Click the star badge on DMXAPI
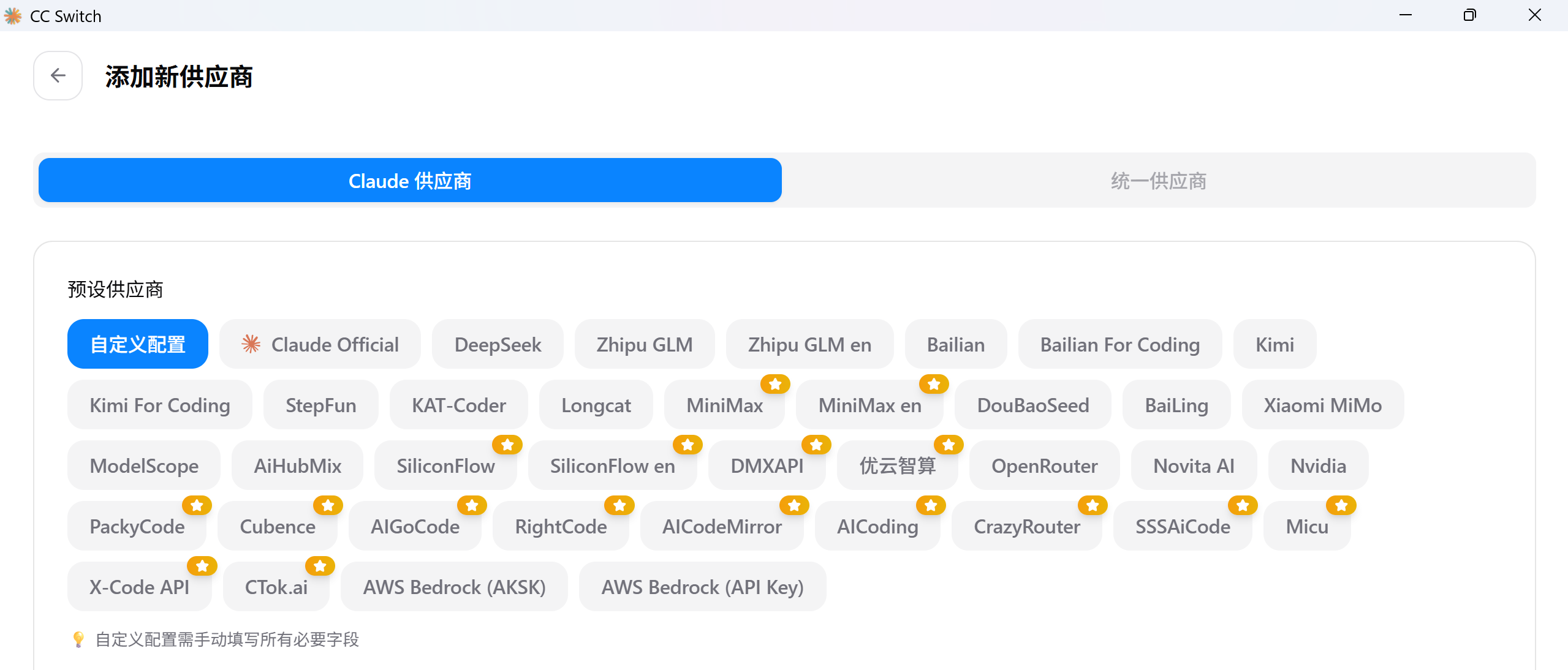 816,445
